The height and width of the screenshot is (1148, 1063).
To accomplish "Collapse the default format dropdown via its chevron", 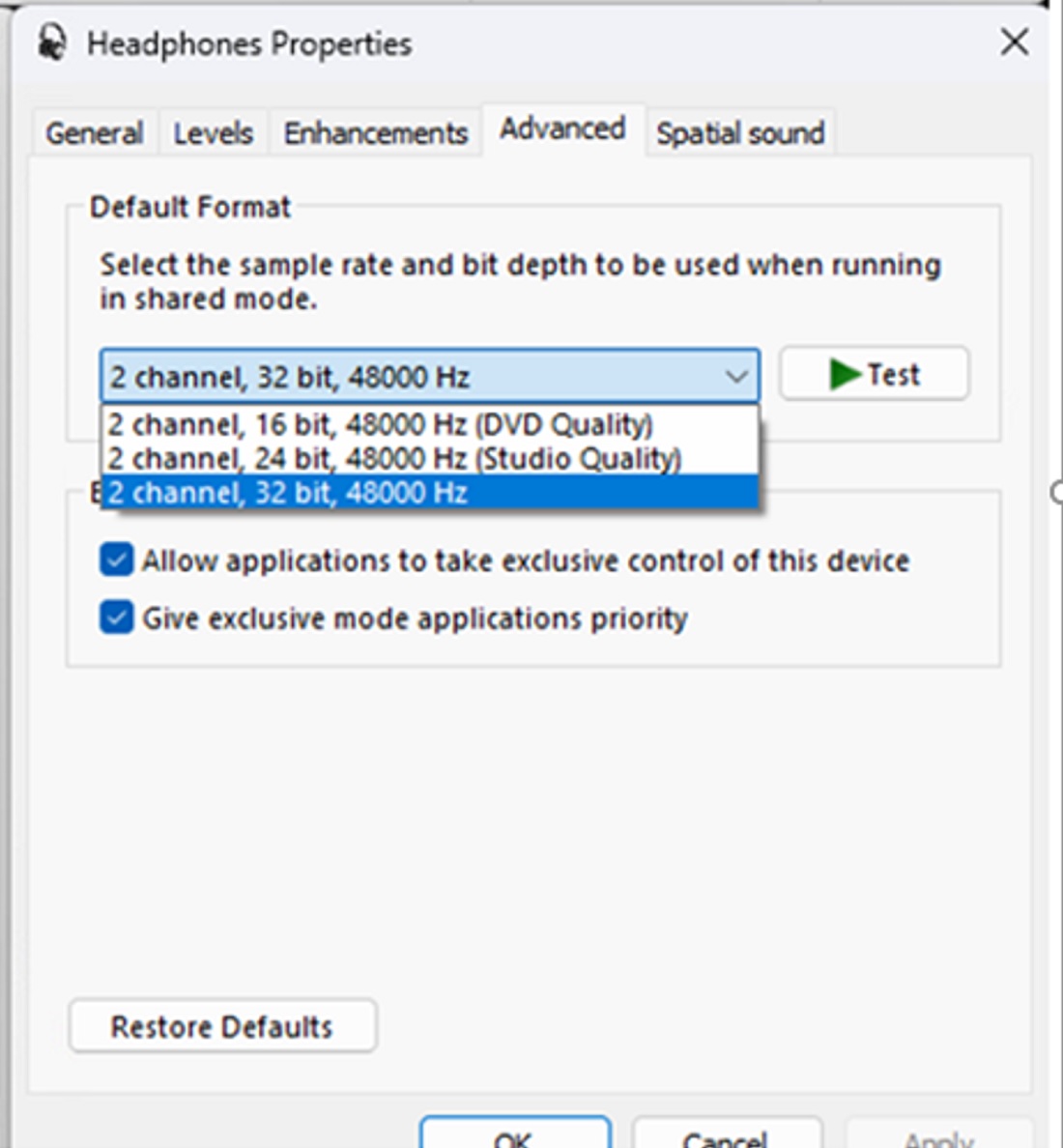I will (x=737, y=377).
